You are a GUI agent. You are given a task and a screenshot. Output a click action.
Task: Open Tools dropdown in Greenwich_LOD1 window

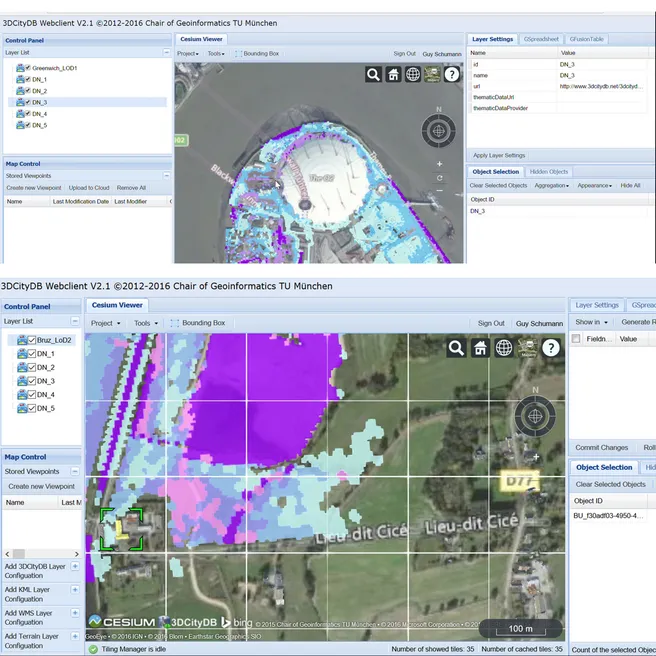coord(216,54)
